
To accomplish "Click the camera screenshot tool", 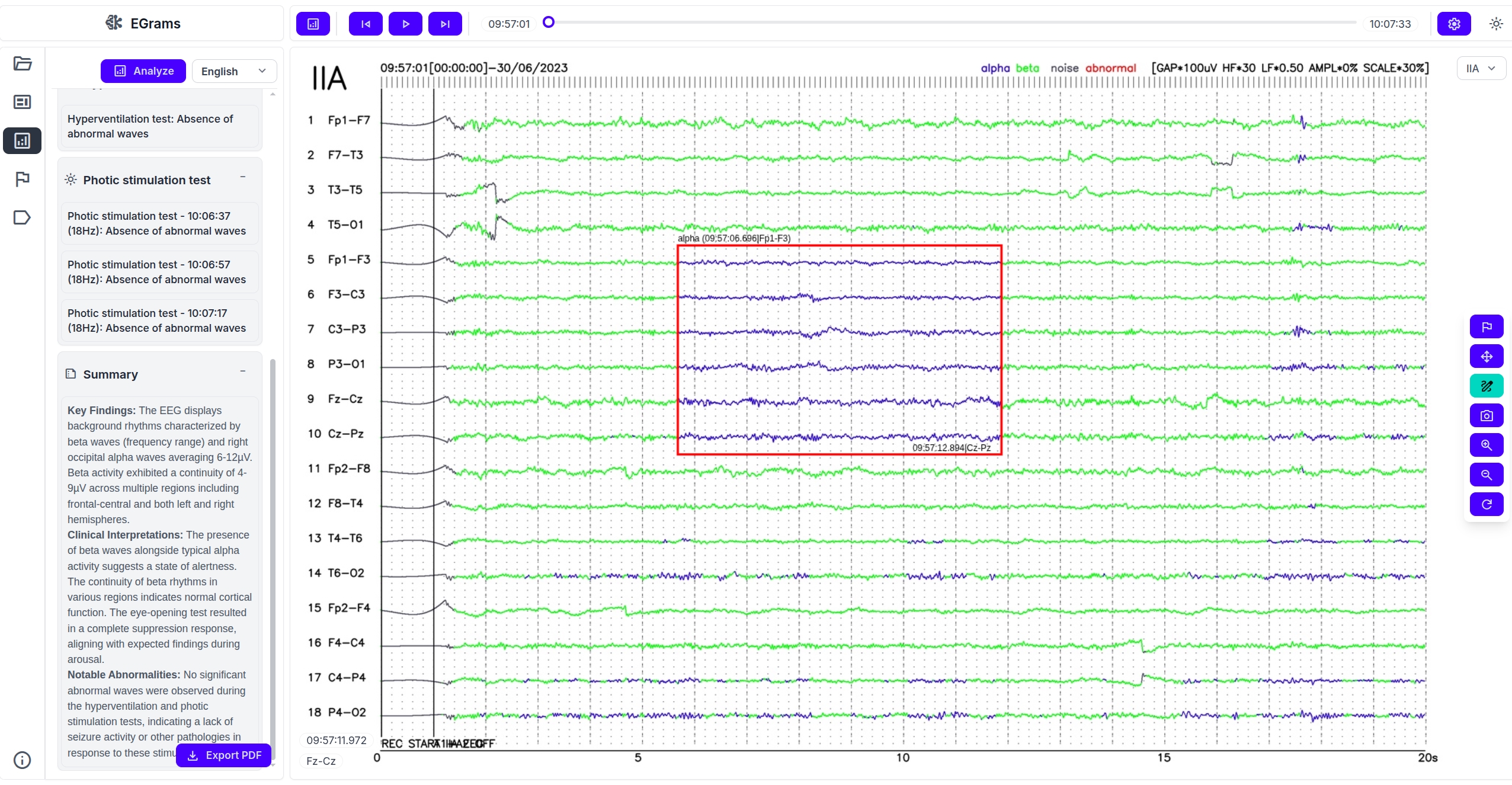I will tap(1486, 416).
